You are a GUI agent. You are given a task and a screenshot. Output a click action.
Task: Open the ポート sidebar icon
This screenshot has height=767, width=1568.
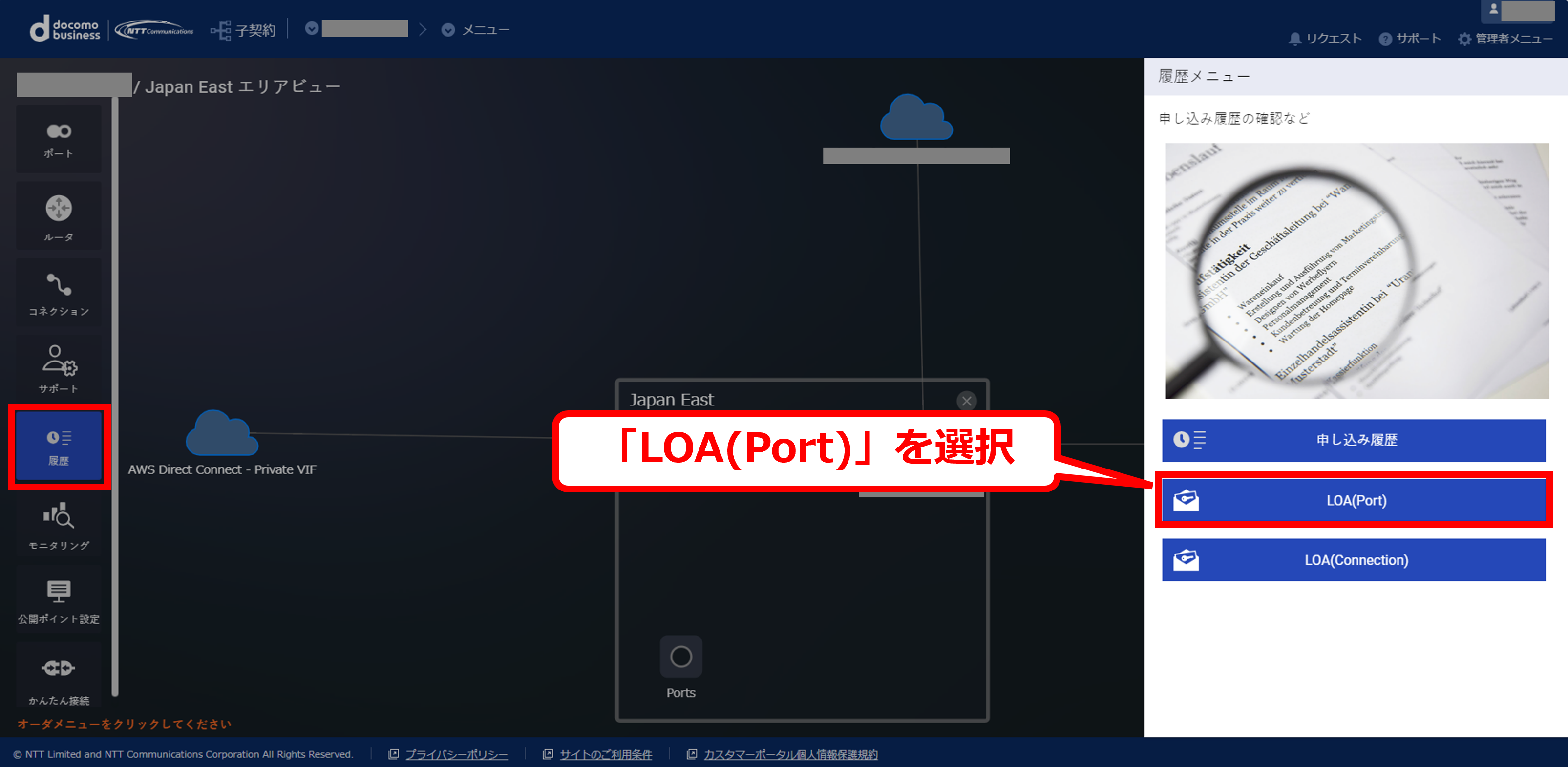59,139
